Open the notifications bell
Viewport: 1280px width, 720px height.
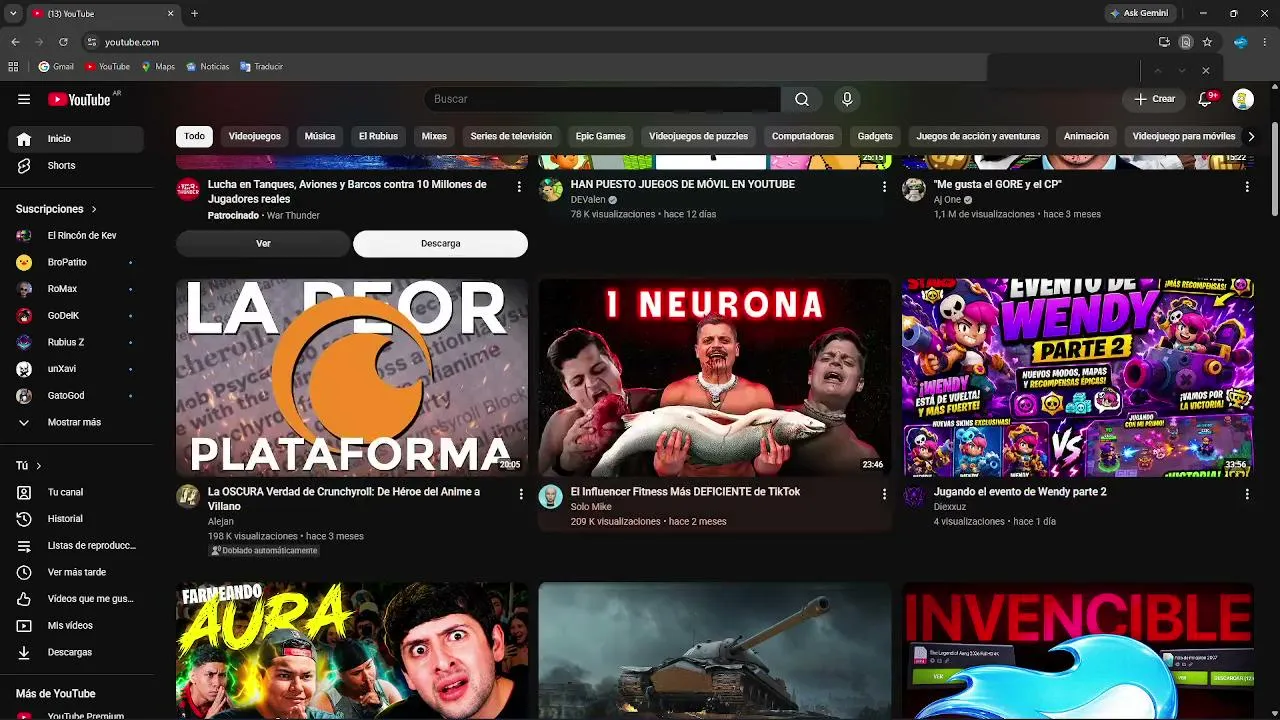(1205, 99)
